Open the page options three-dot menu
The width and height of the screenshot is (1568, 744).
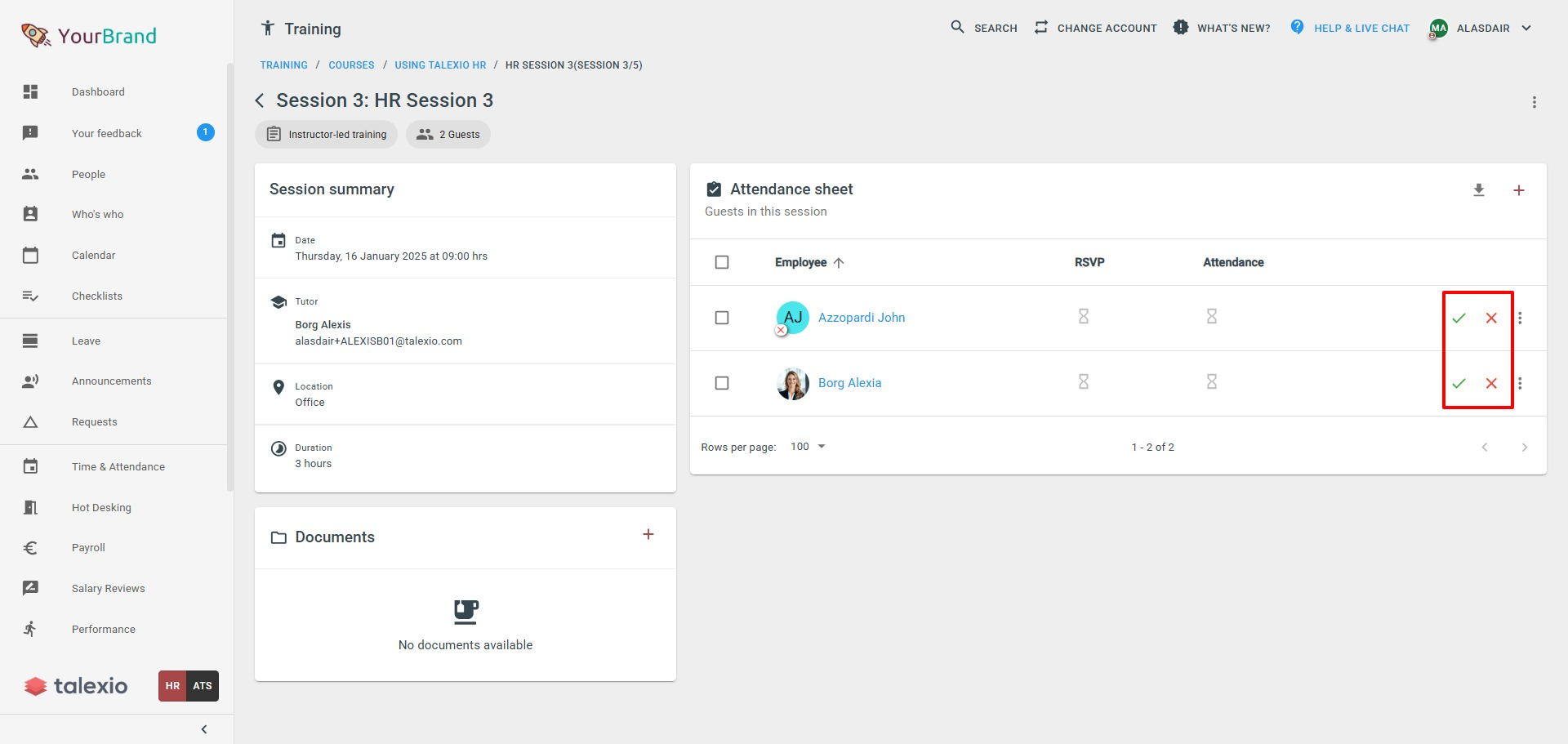pos(1534,102)
